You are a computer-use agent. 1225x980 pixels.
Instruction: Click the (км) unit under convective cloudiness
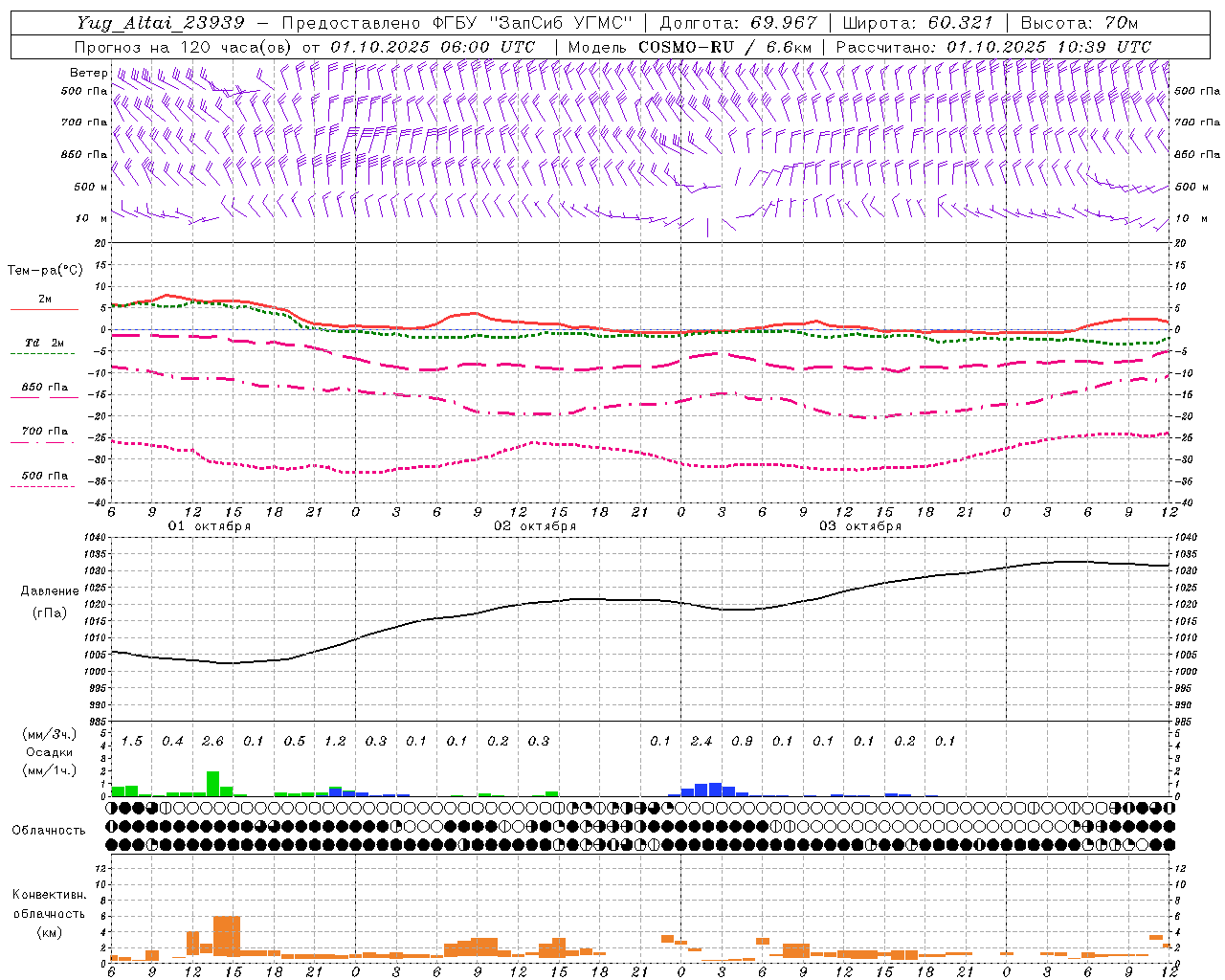pos(49,932)
